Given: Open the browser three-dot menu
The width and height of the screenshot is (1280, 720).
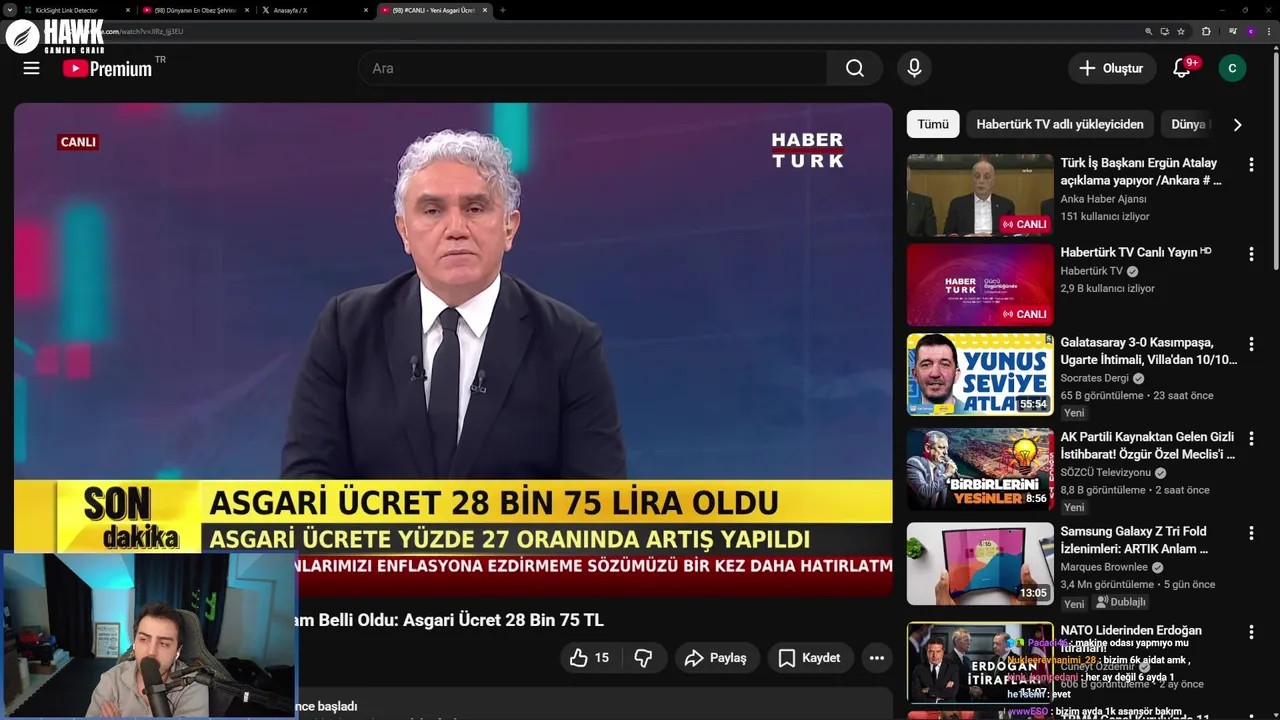Looking at the screenshot, I should (x=1267, y=31).
